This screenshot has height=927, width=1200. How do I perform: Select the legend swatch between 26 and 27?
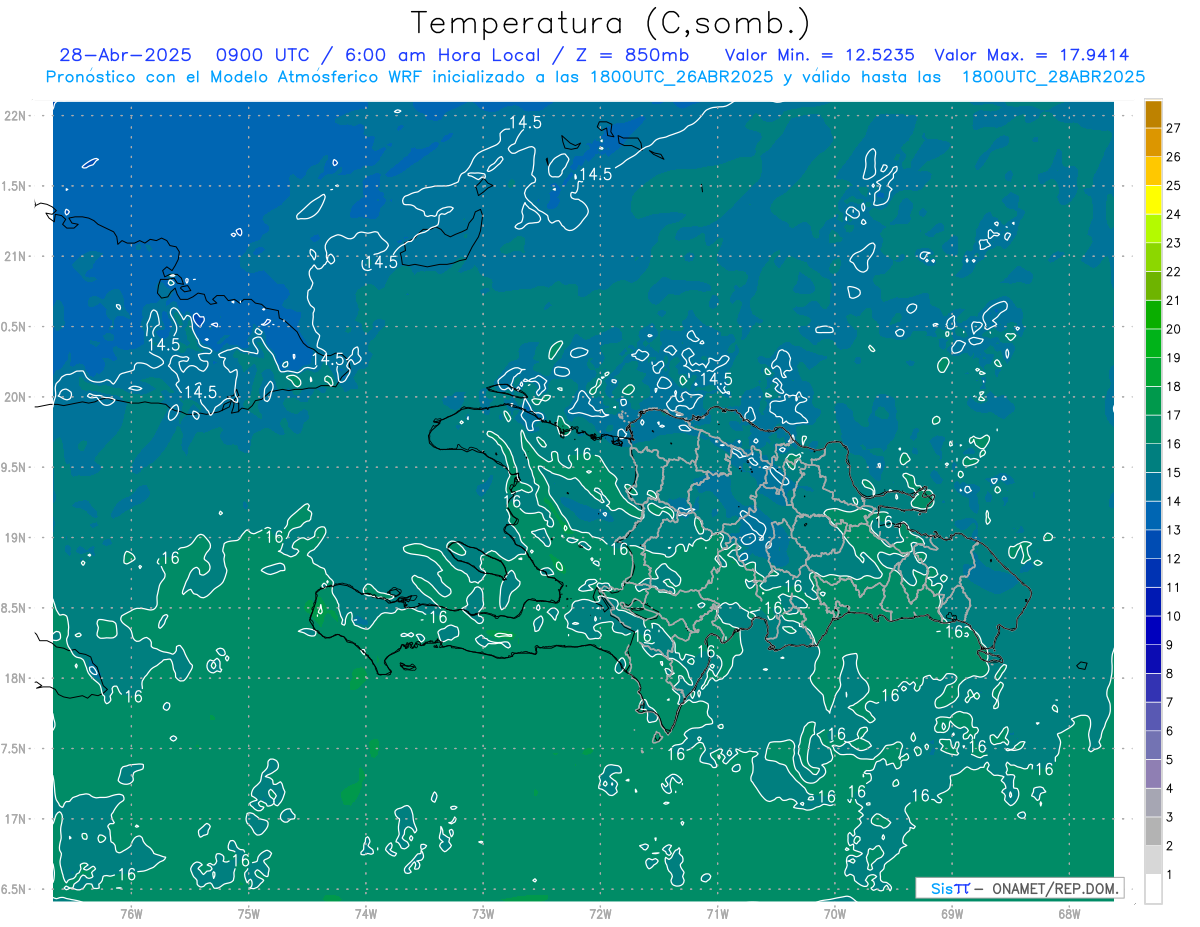tap(1153, 142)
